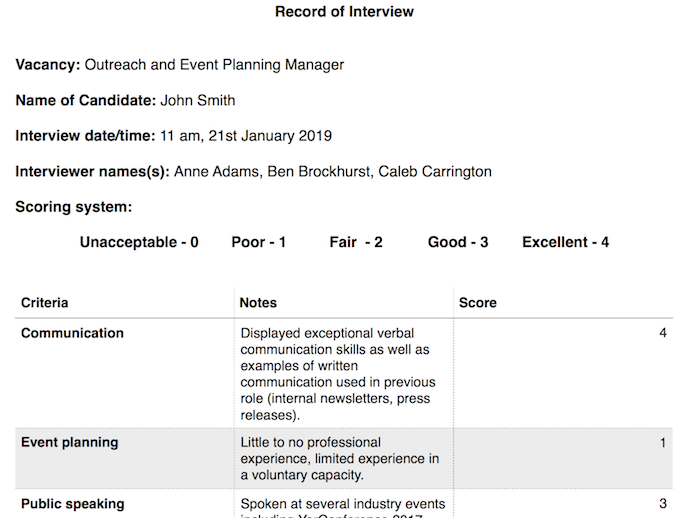688x518 pixels.
Task: Click the Good - 3 score label
Action: click(x=458, y=242)
